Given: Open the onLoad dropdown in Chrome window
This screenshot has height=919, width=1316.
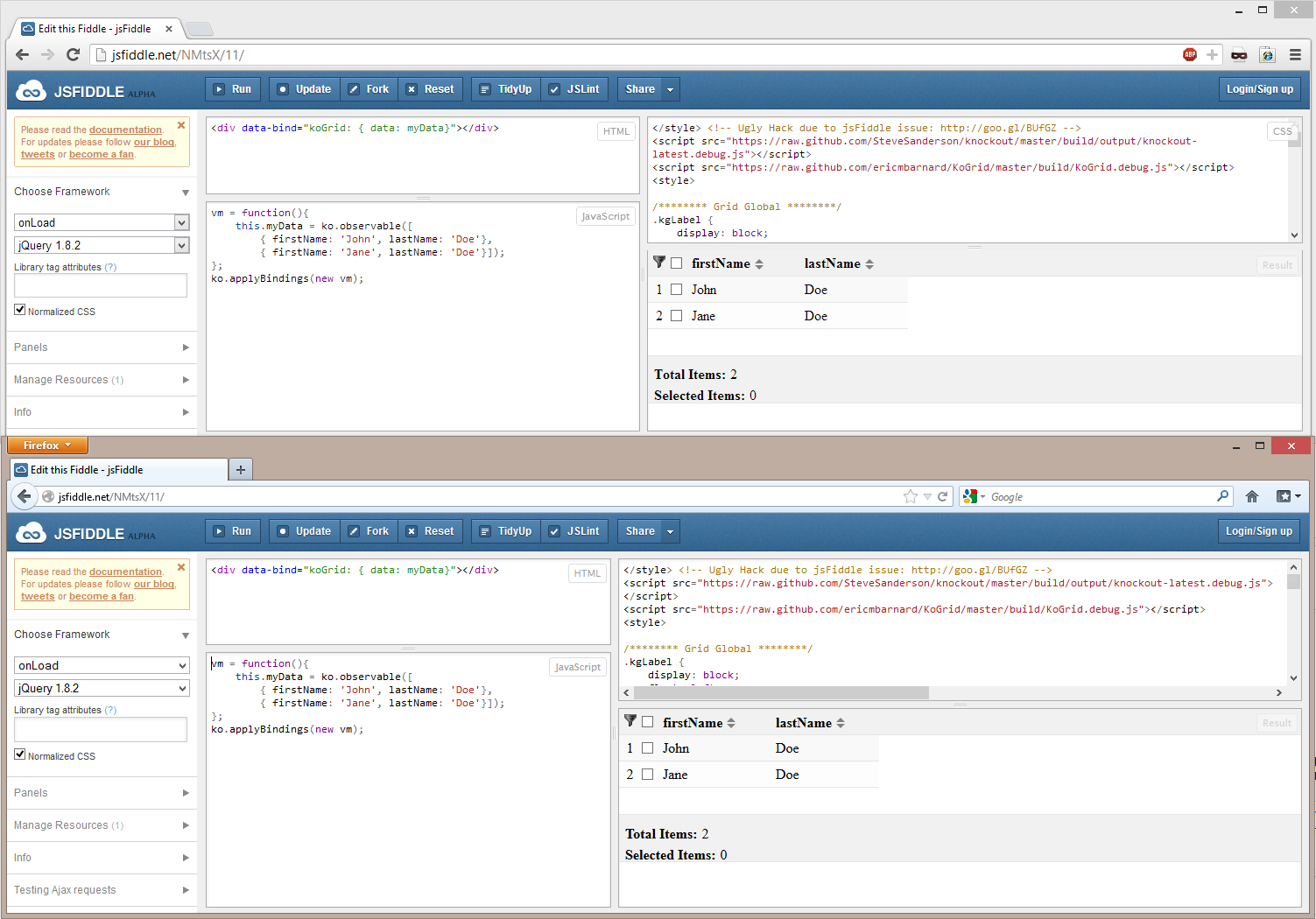Looking at the screenshot, I should click(102, 222).
